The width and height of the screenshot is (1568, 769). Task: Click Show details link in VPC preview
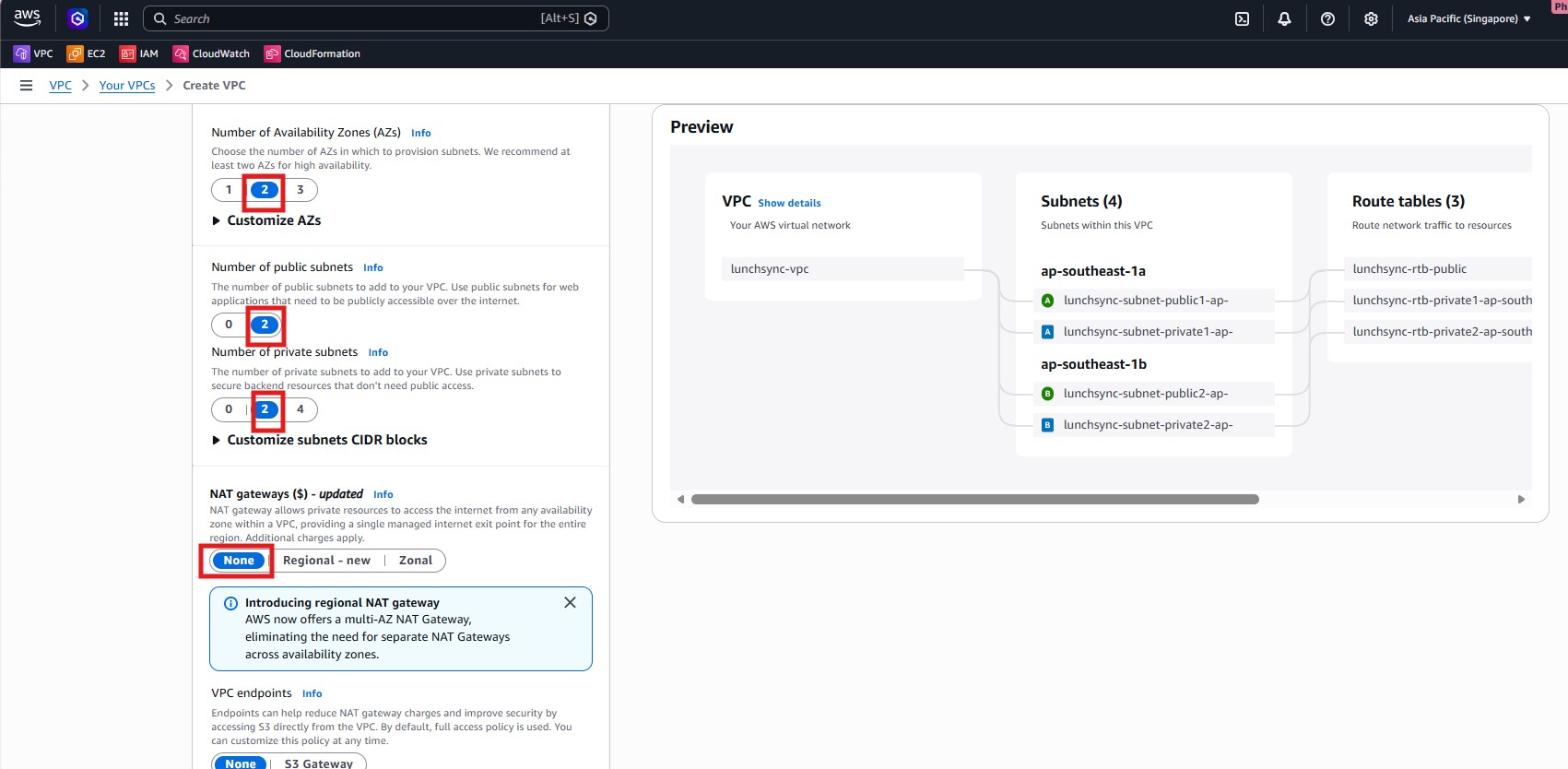(789, 203)
